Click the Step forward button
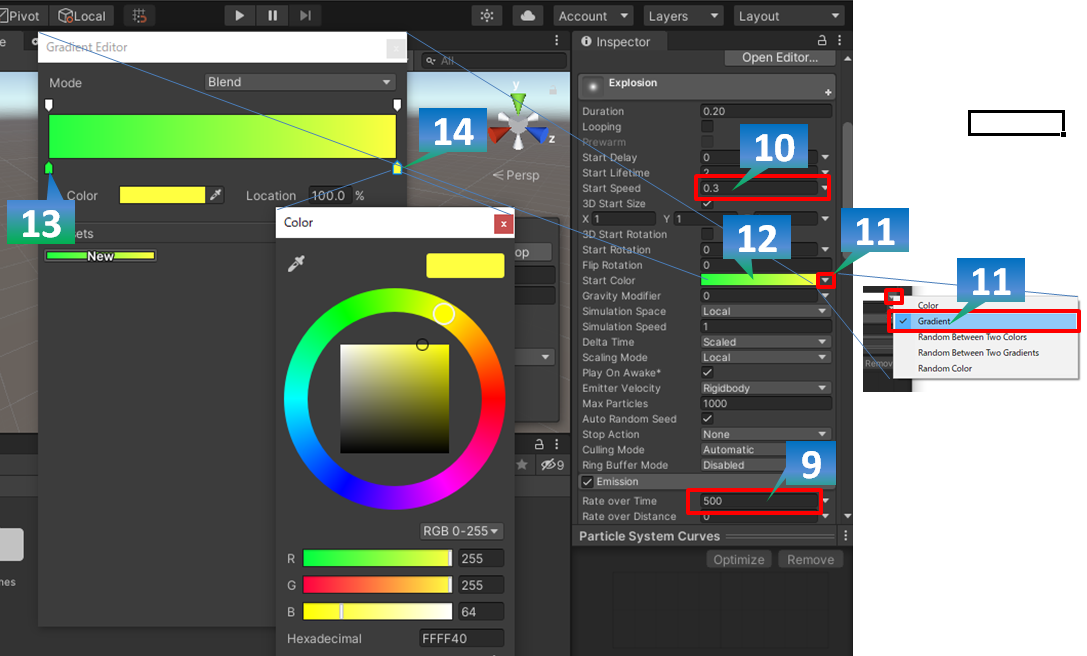This screenshot has width=1087, height=656. tap(305, 15)
